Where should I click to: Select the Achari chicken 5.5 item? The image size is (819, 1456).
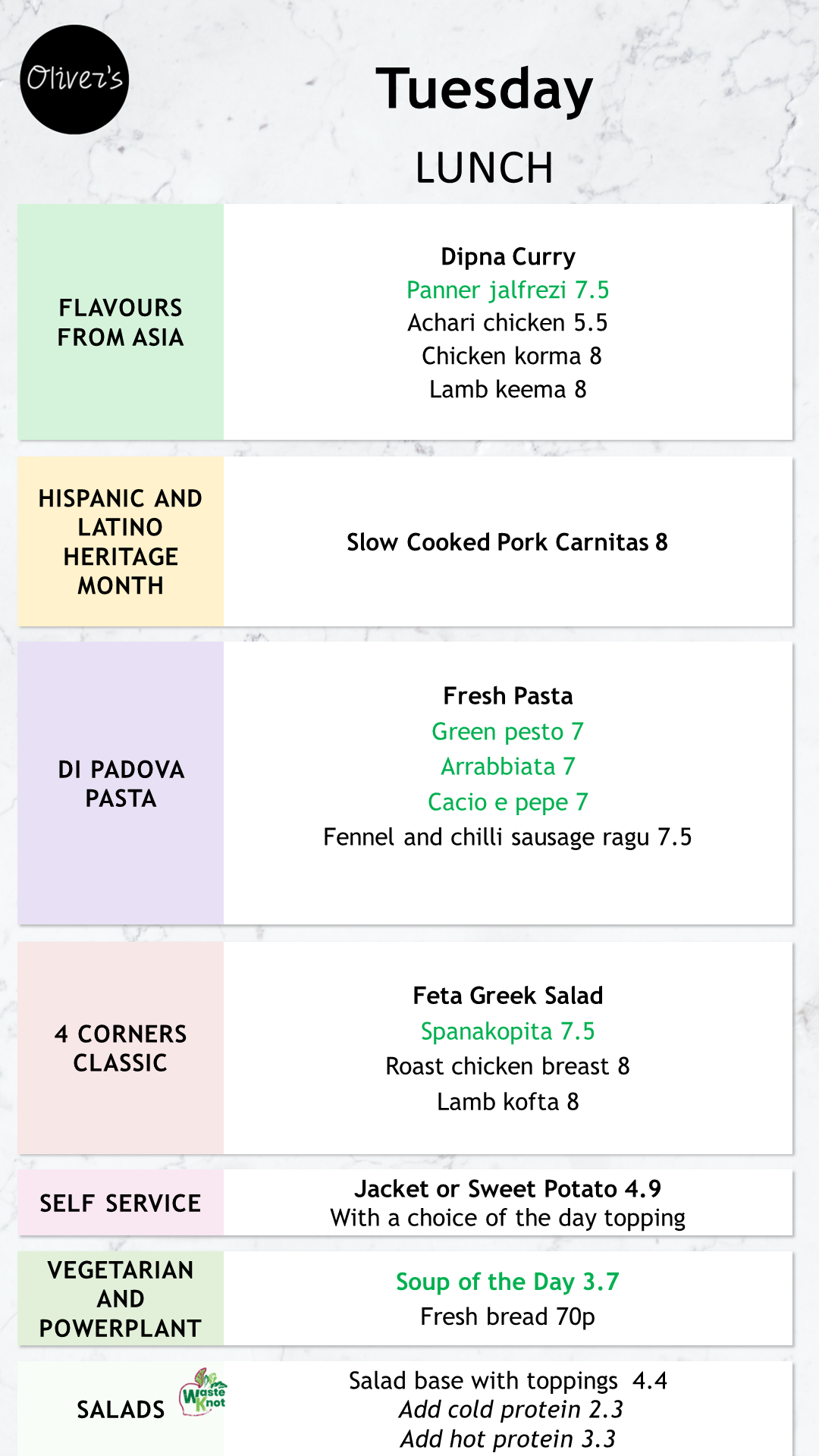(507, 322)
